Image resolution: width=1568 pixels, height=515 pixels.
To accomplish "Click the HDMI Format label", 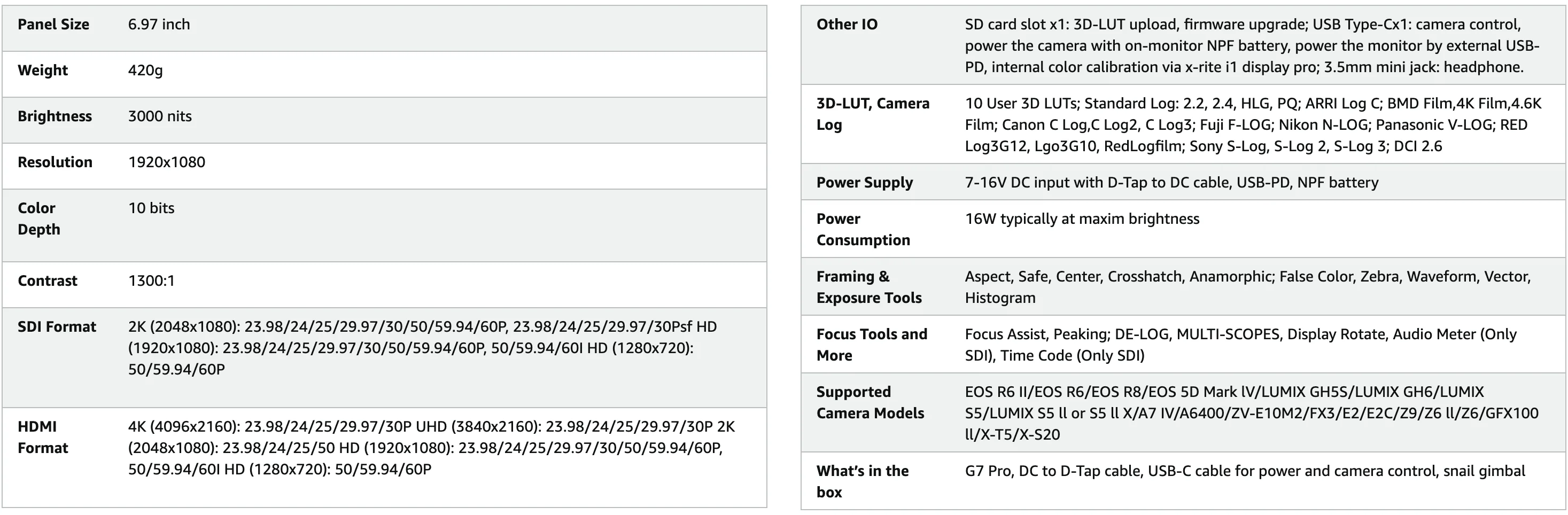I will pos(43,437).
